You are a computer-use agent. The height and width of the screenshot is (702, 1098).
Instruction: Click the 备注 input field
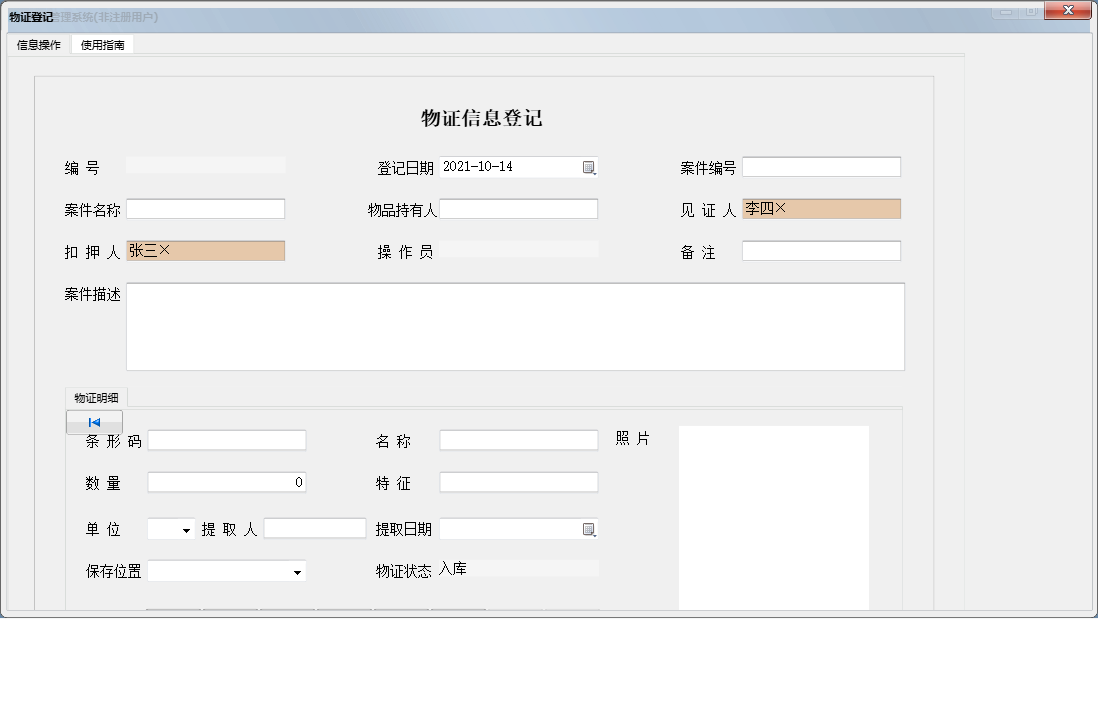tap(820, 250)
